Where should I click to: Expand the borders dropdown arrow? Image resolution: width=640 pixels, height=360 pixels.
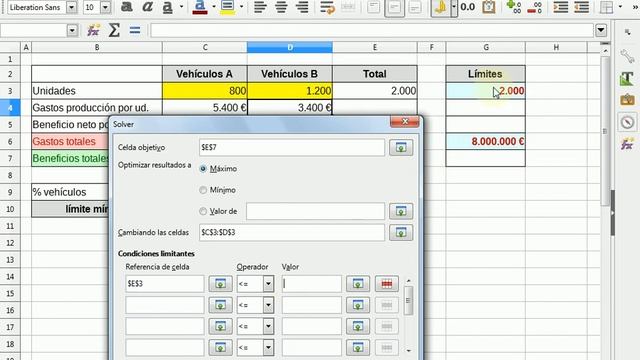point(620,7)
